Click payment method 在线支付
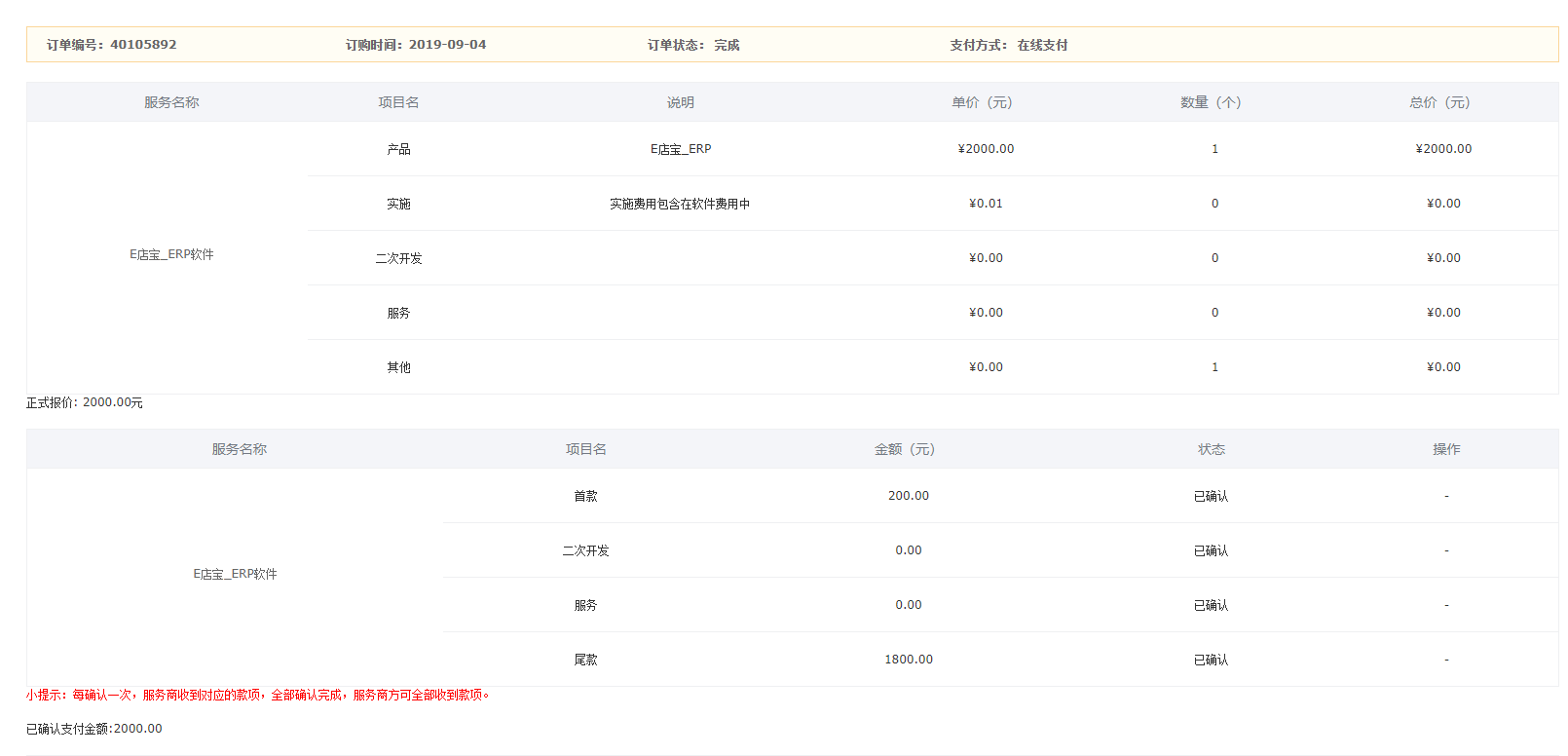The height and width of the screenshot is (756, 1568). pyautogui.click(x=1042, y=45)
